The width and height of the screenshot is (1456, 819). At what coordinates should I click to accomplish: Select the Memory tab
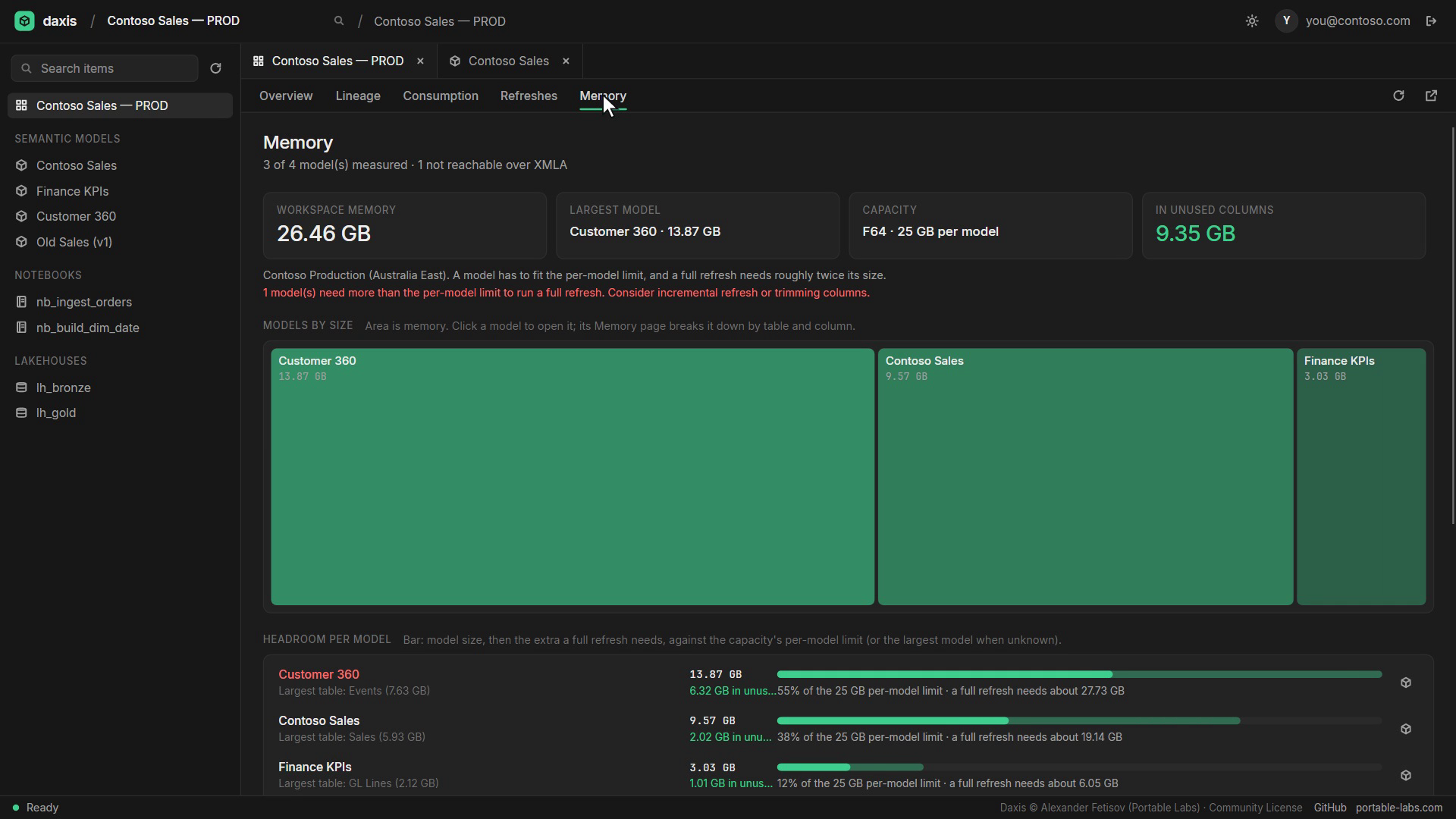tap(603, 96)
